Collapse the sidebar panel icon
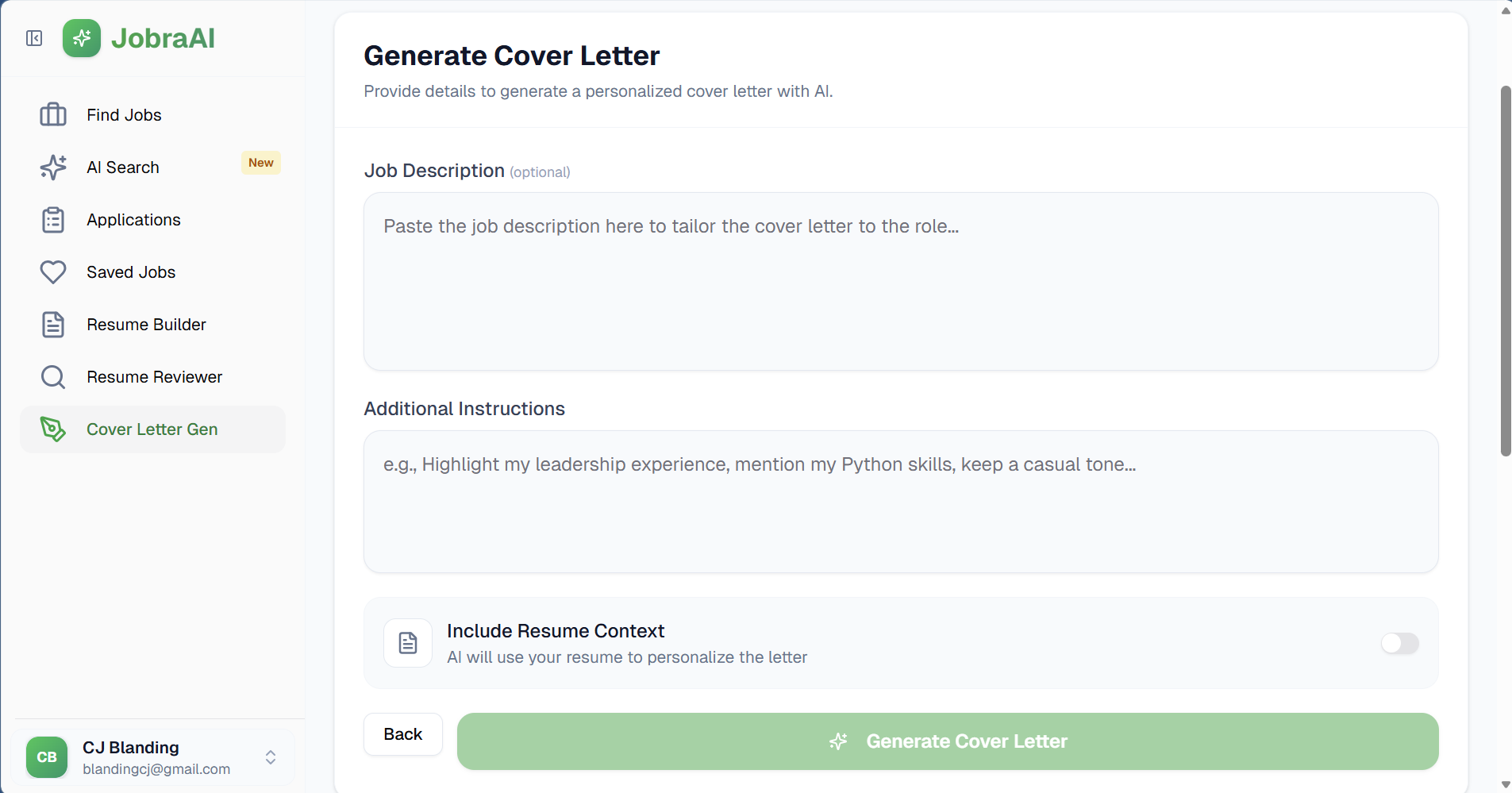 pyautogui.click(x=34, y=38)
